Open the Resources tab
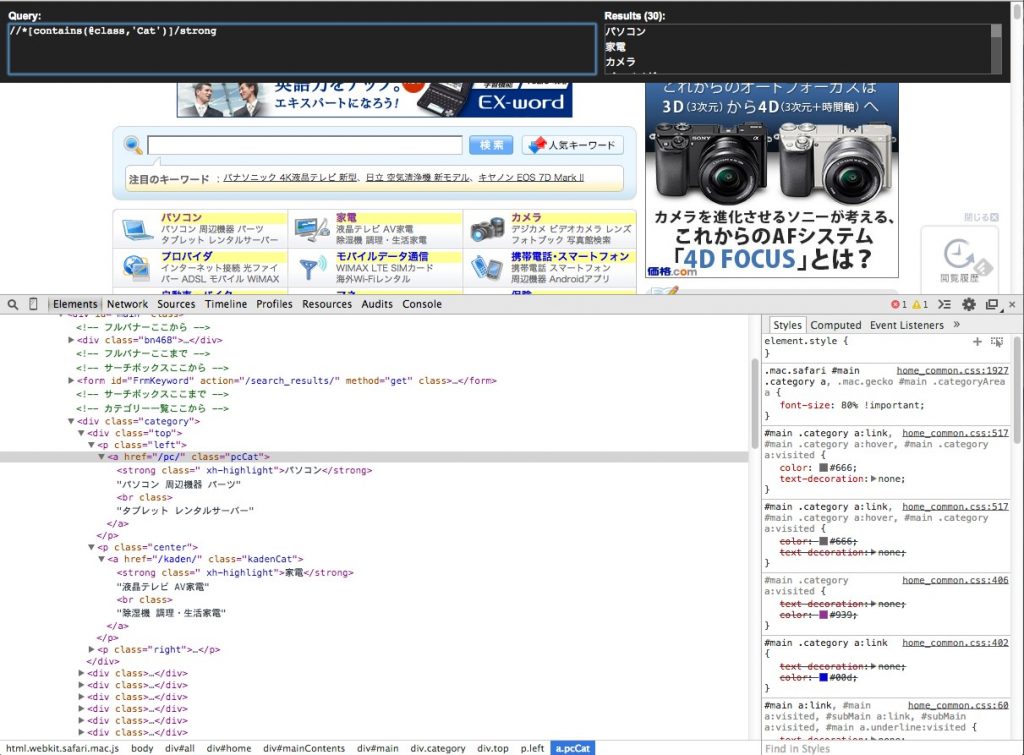The width and height of the screenshot is (1024, 755). click(327, 304)
